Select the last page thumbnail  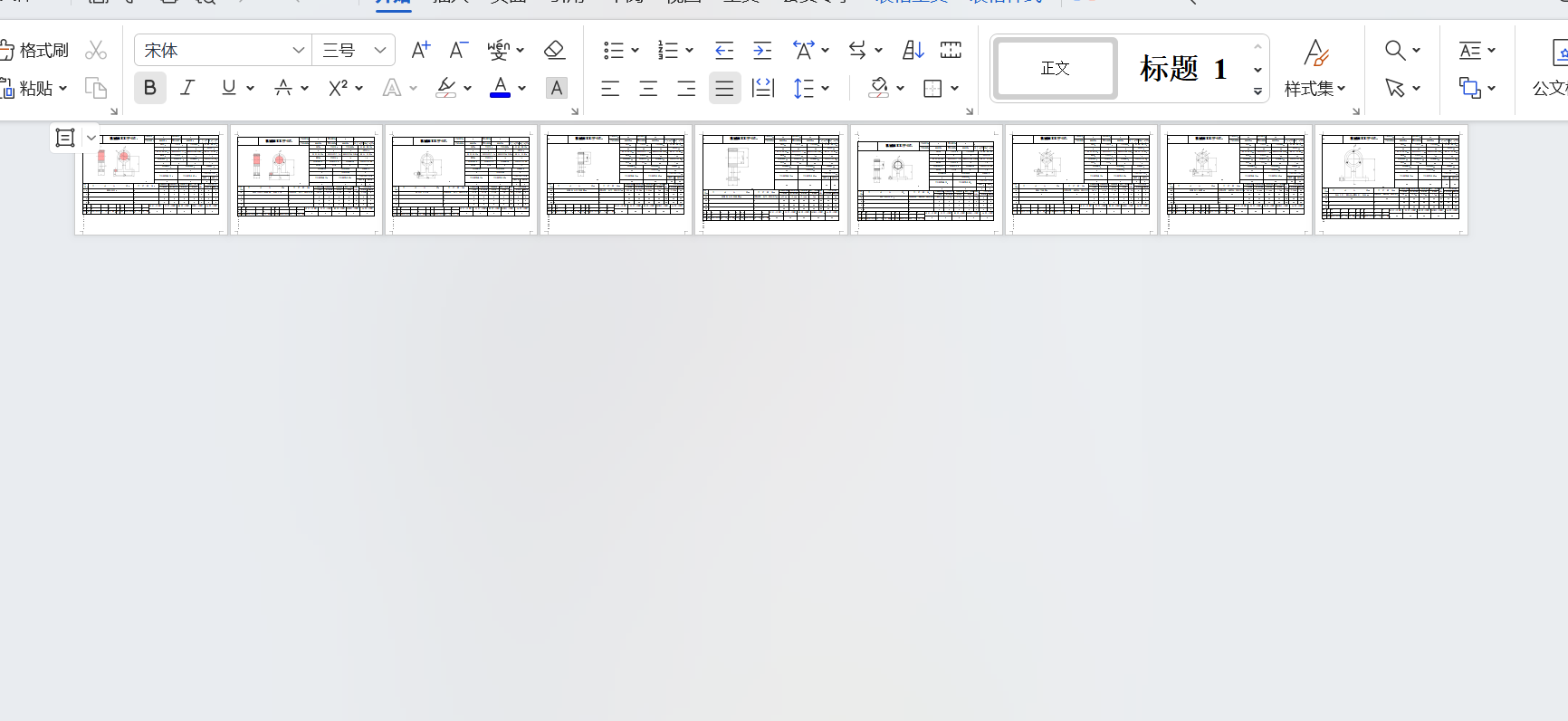coord(1391,179)
